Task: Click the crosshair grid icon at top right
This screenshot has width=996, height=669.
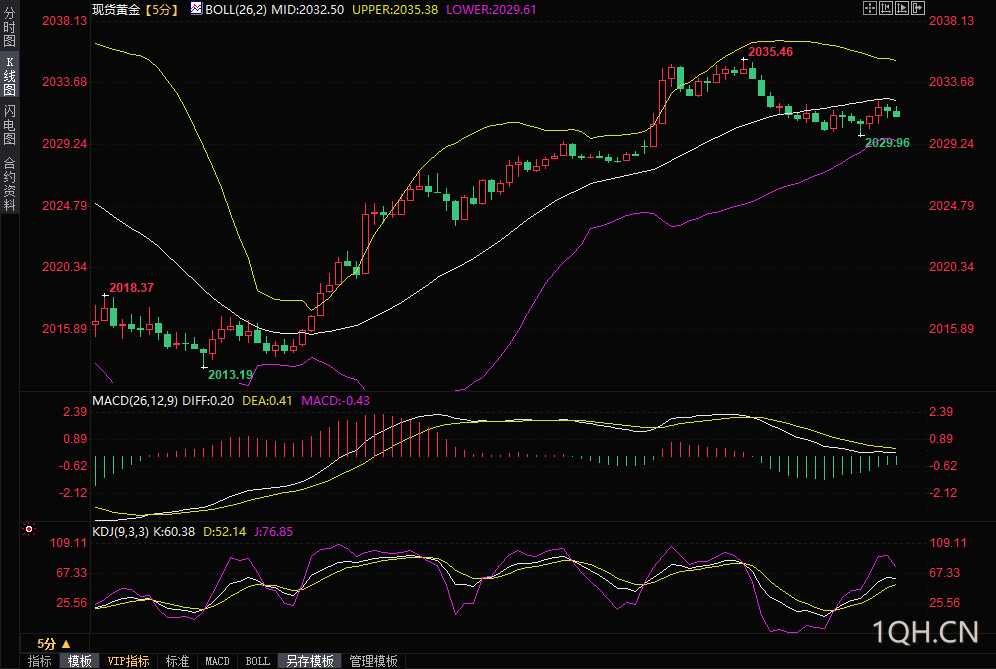Action: [x=870, y=8]
